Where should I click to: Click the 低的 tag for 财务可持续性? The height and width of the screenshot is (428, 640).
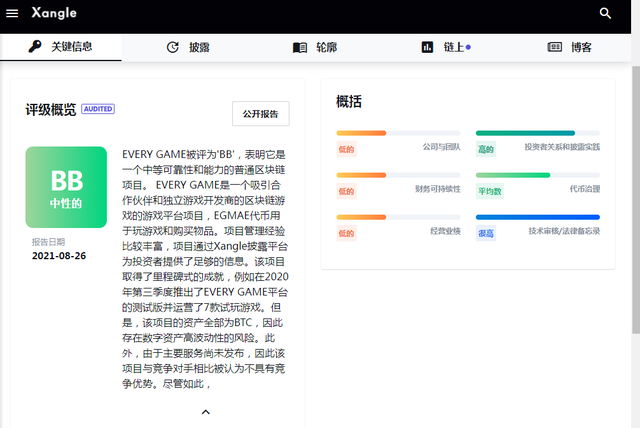tap(347, 191)
